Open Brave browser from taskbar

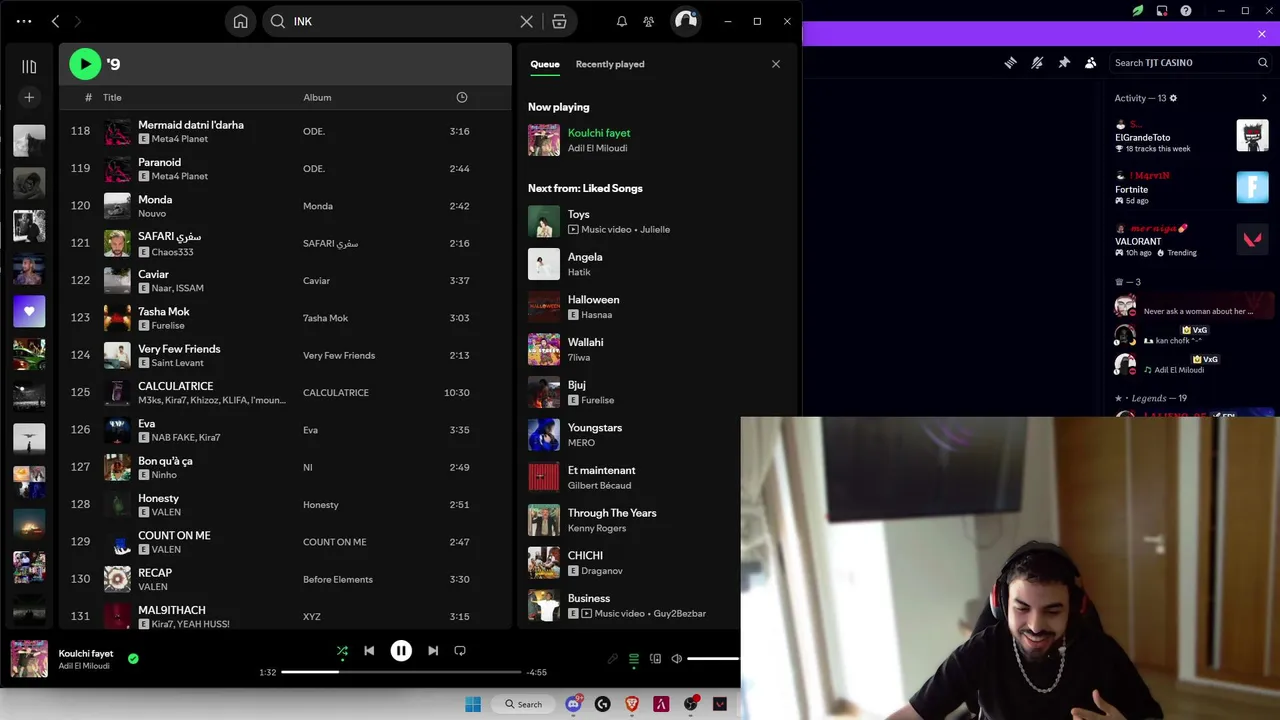pyautogui.click(x=631, y=704)
